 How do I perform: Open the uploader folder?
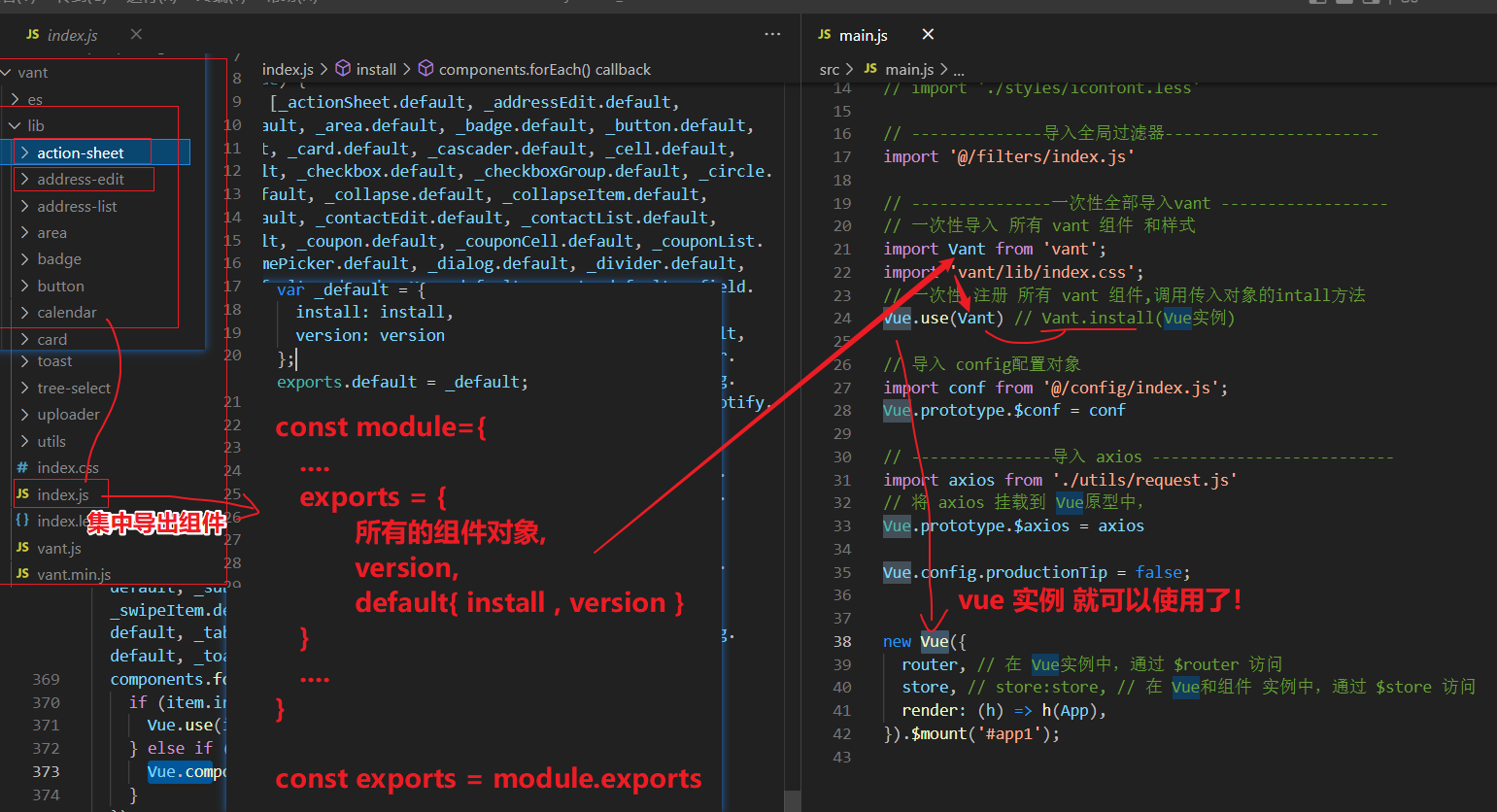pyautogui.click(x=68, y=414)
